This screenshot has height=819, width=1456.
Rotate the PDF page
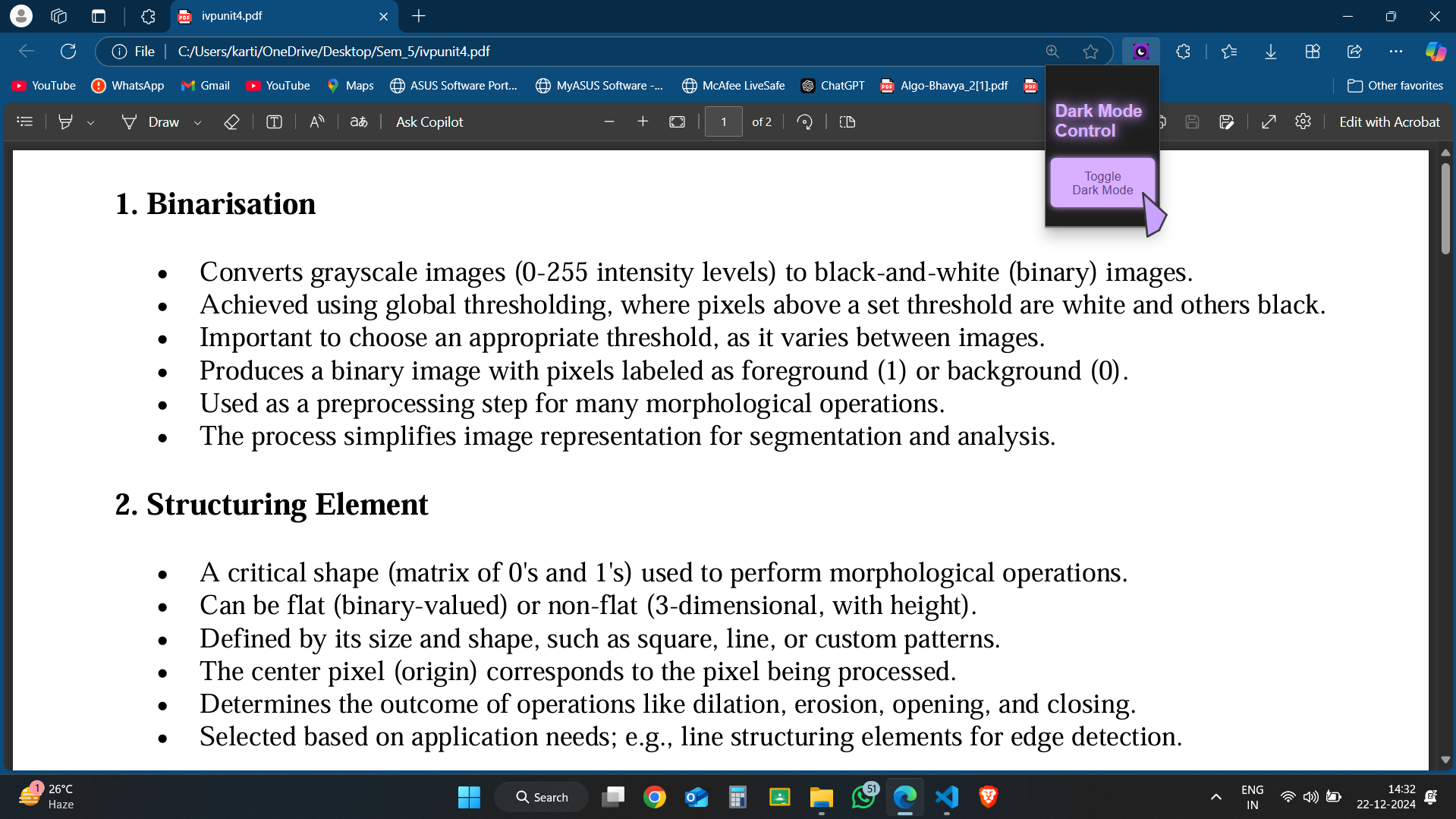805,121
